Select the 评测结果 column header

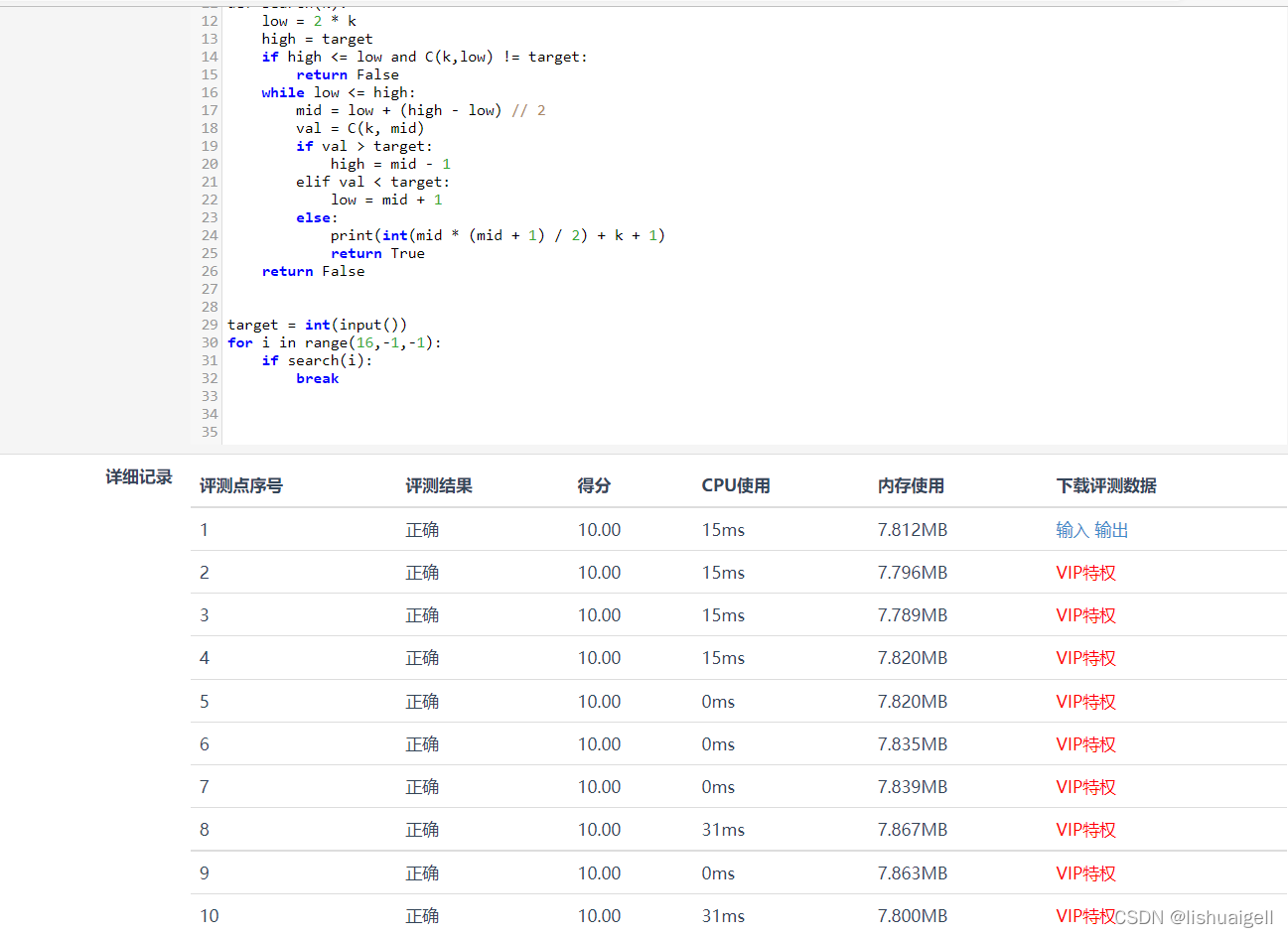(x=439, y=485)
